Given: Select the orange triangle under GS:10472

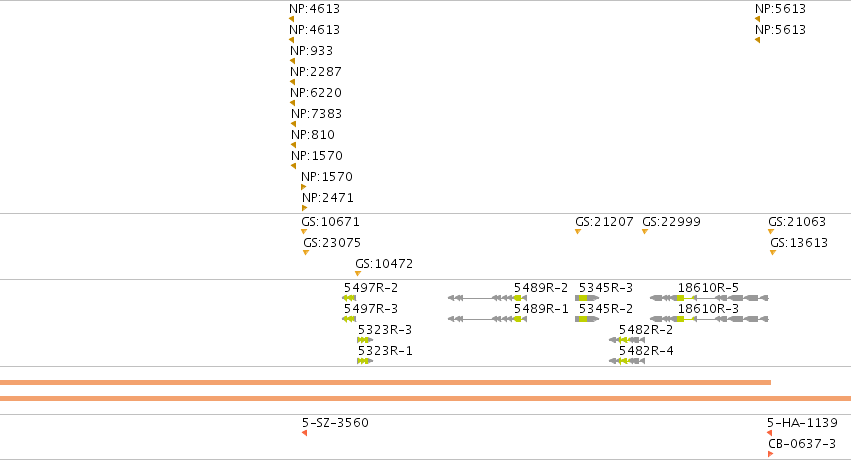Looking at the screenshot, I should click(358, 273).
